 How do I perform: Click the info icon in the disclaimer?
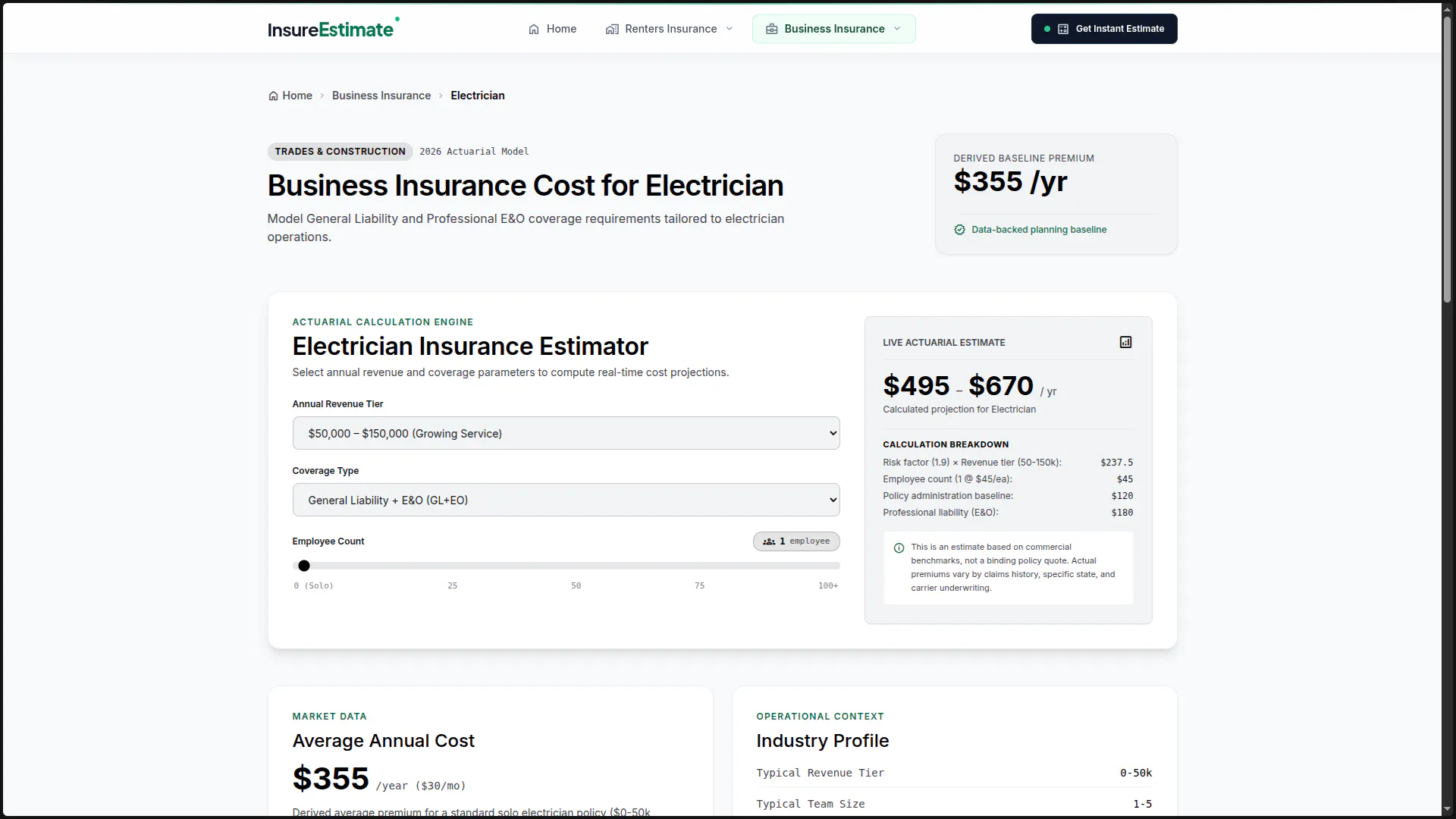pyautogui.click(x=899, y=548)
